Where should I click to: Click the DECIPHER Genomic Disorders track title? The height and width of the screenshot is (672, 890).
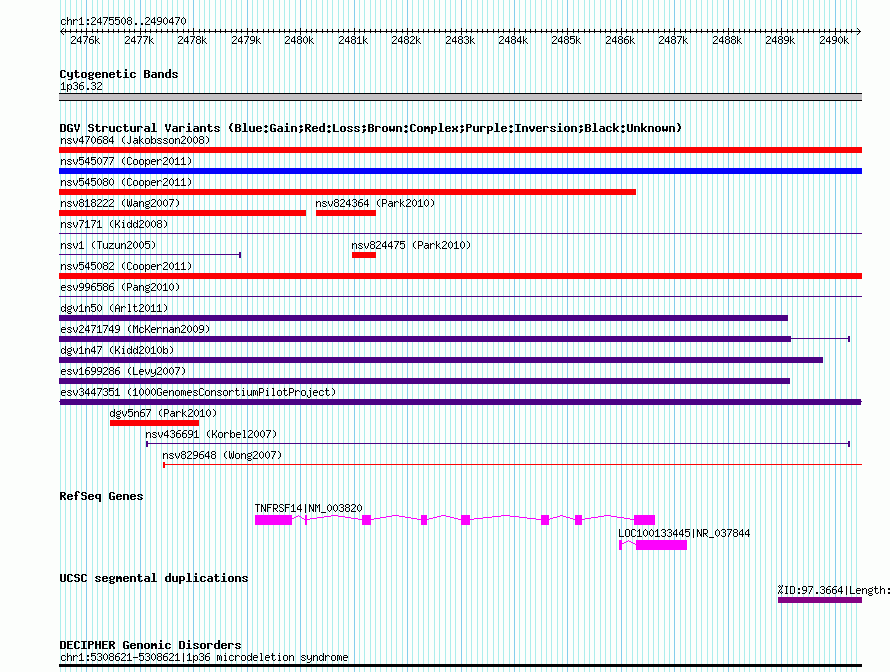point(150,645)
